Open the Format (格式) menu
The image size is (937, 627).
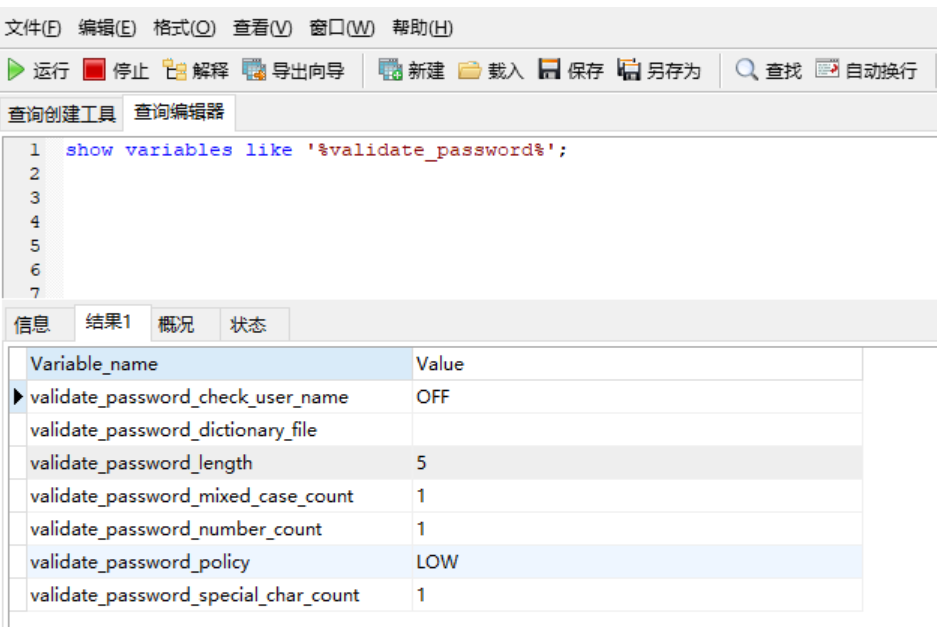point(184,27)
